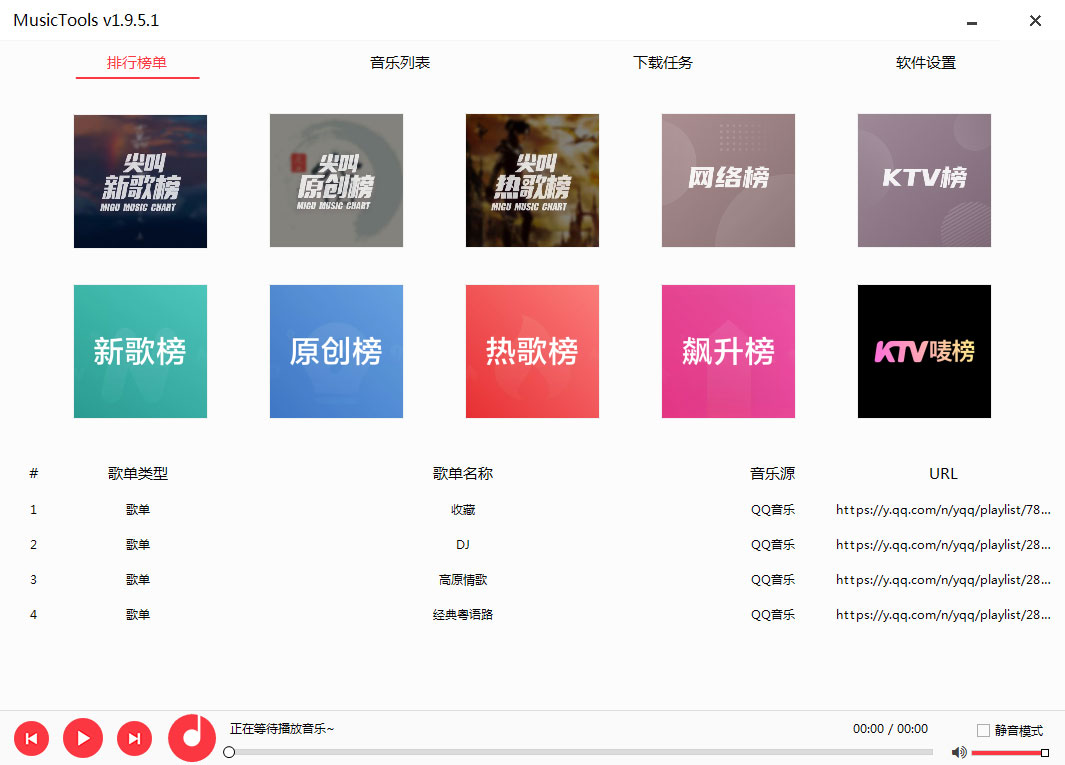Open the pink 飙升榜 tile
The image size is (1065, 765).
click(728, 351)
